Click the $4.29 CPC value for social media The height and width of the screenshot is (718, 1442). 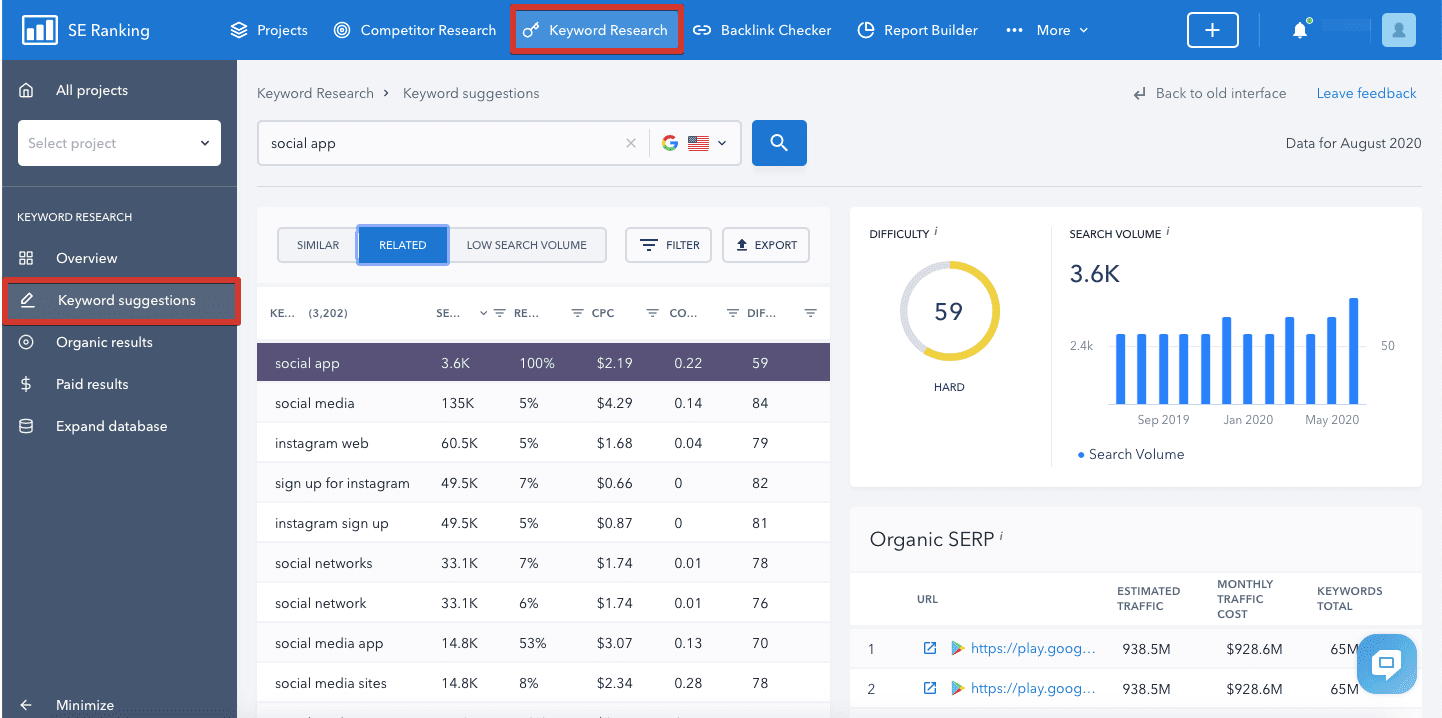point(614,403)
